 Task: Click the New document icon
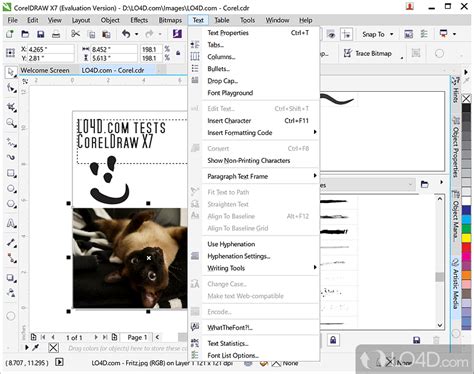pos(10,34)
